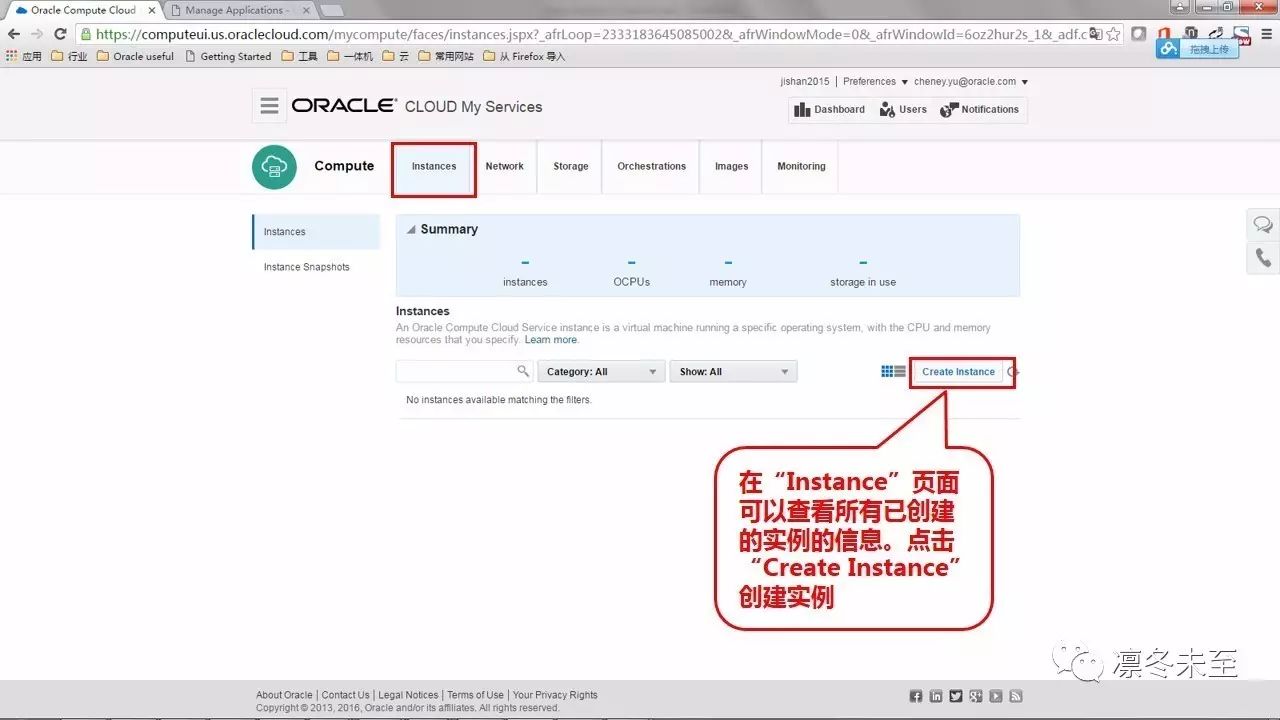Open the 常用网站 bookmarks folder
The height and width of the screenshot is (720, 1280).
(x=446, y=56)
